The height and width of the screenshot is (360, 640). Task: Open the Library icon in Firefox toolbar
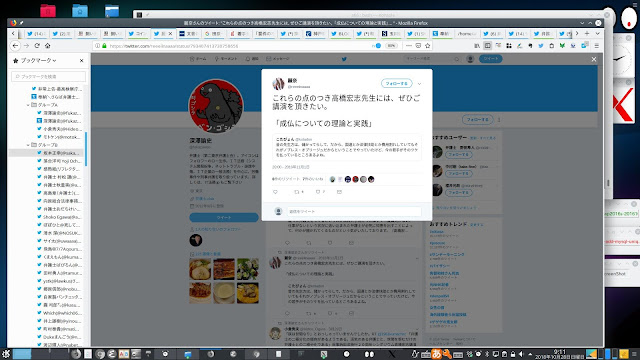pyautogui.click(x=477, y=46)
